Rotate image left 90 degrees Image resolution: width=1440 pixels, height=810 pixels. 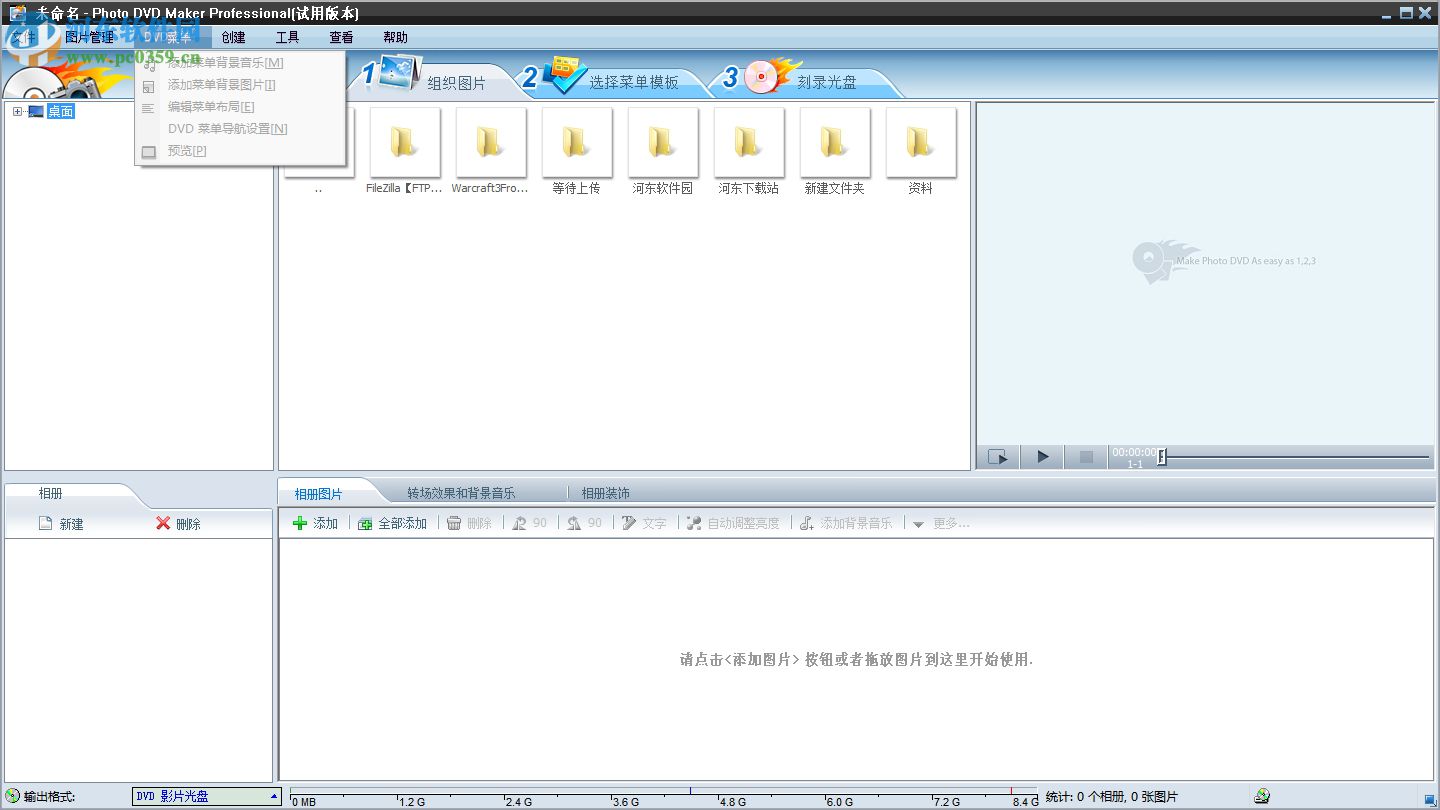tap(519, 522)
